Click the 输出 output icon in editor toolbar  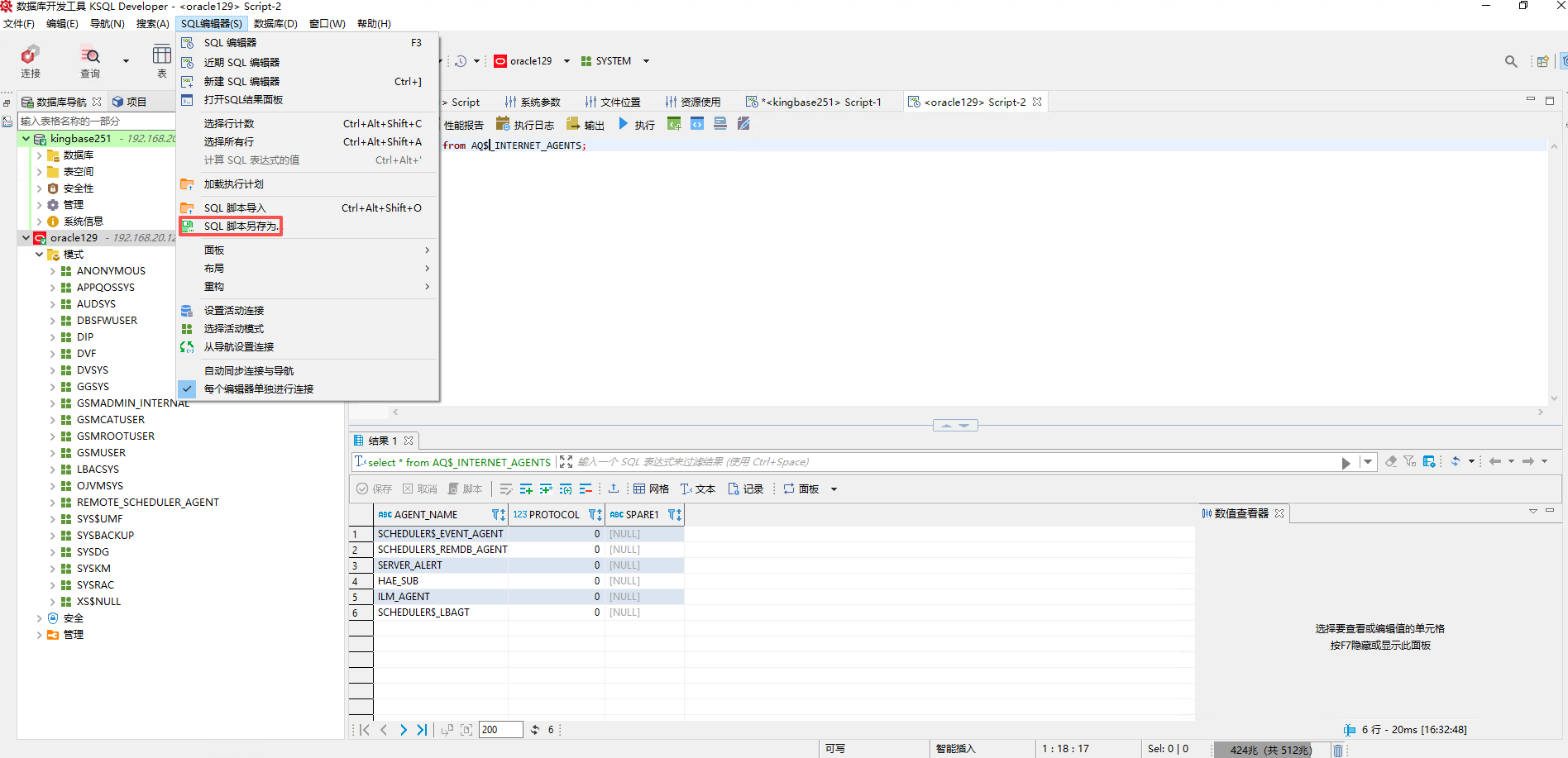(x=573, y=124)
